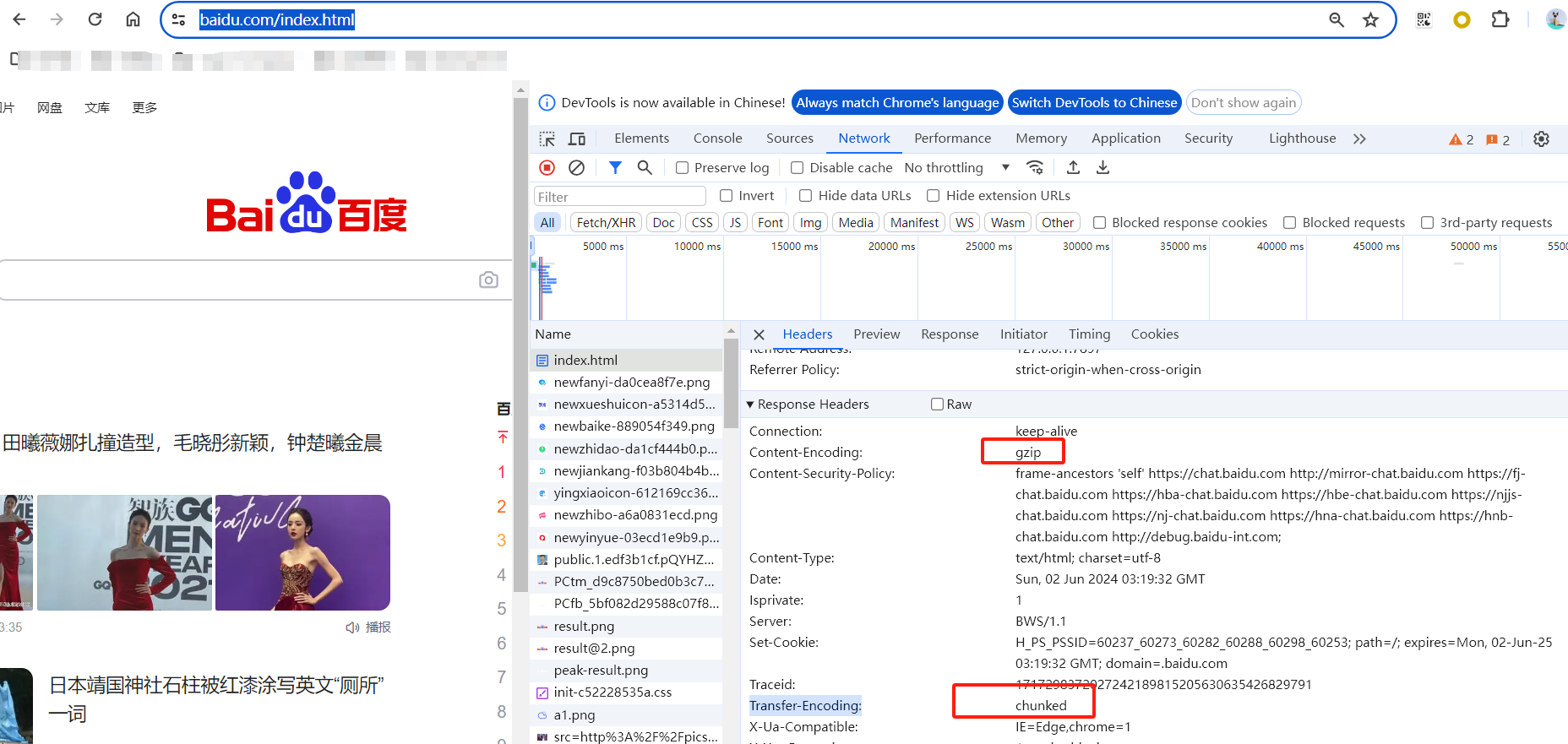The width and height of the screenshot is (1568, 744).
Task: Open the Chrome profile avatar
Action: [x=1555, y=19]
